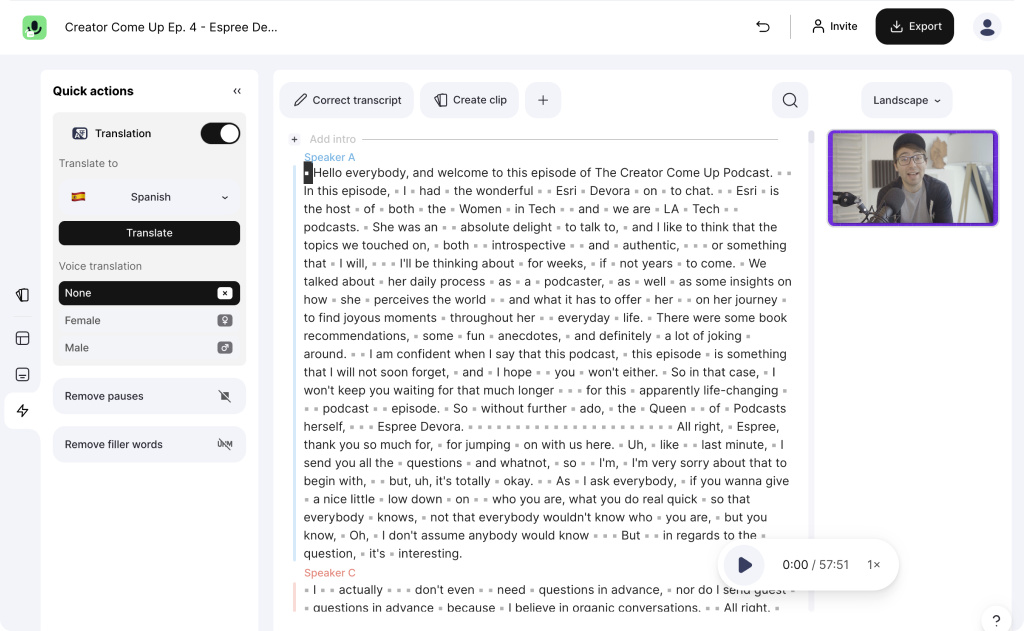
Task: Click the plus icon beside Add intro
Action: [295, 139]
